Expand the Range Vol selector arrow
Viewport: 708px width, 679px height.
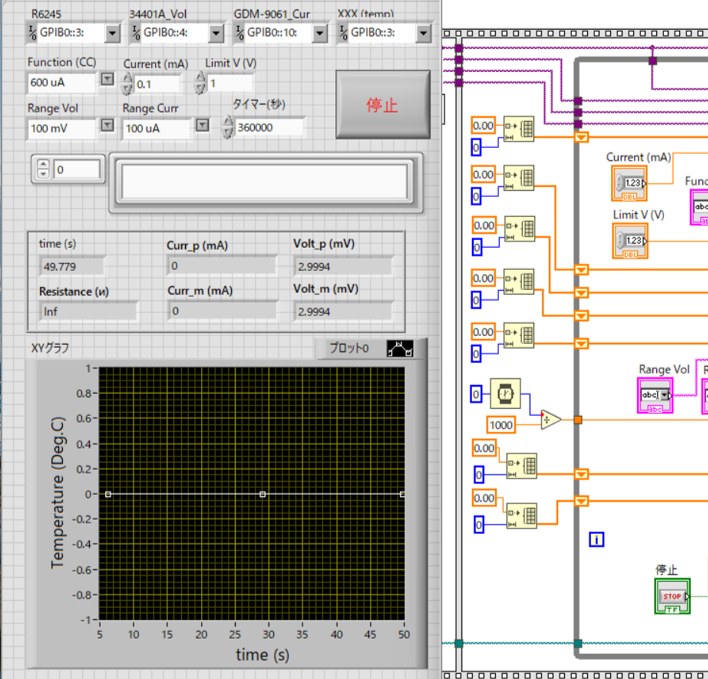pos(107,126)
